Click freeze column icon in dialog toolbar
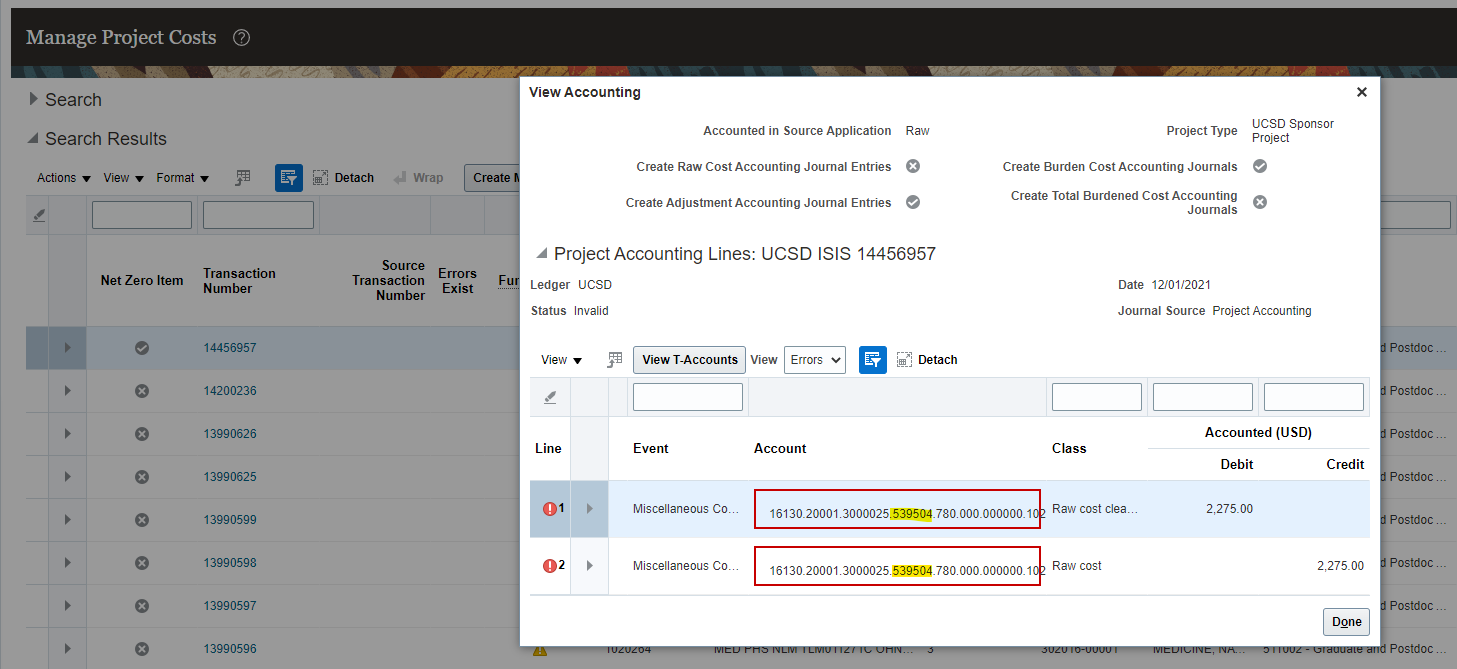This screenshot has width=1457, height=669. [615, 360]
